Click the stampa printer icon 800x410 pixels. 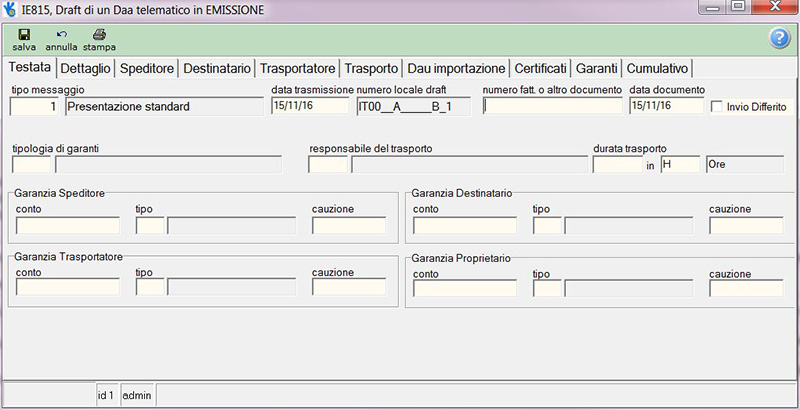point(99,35)
